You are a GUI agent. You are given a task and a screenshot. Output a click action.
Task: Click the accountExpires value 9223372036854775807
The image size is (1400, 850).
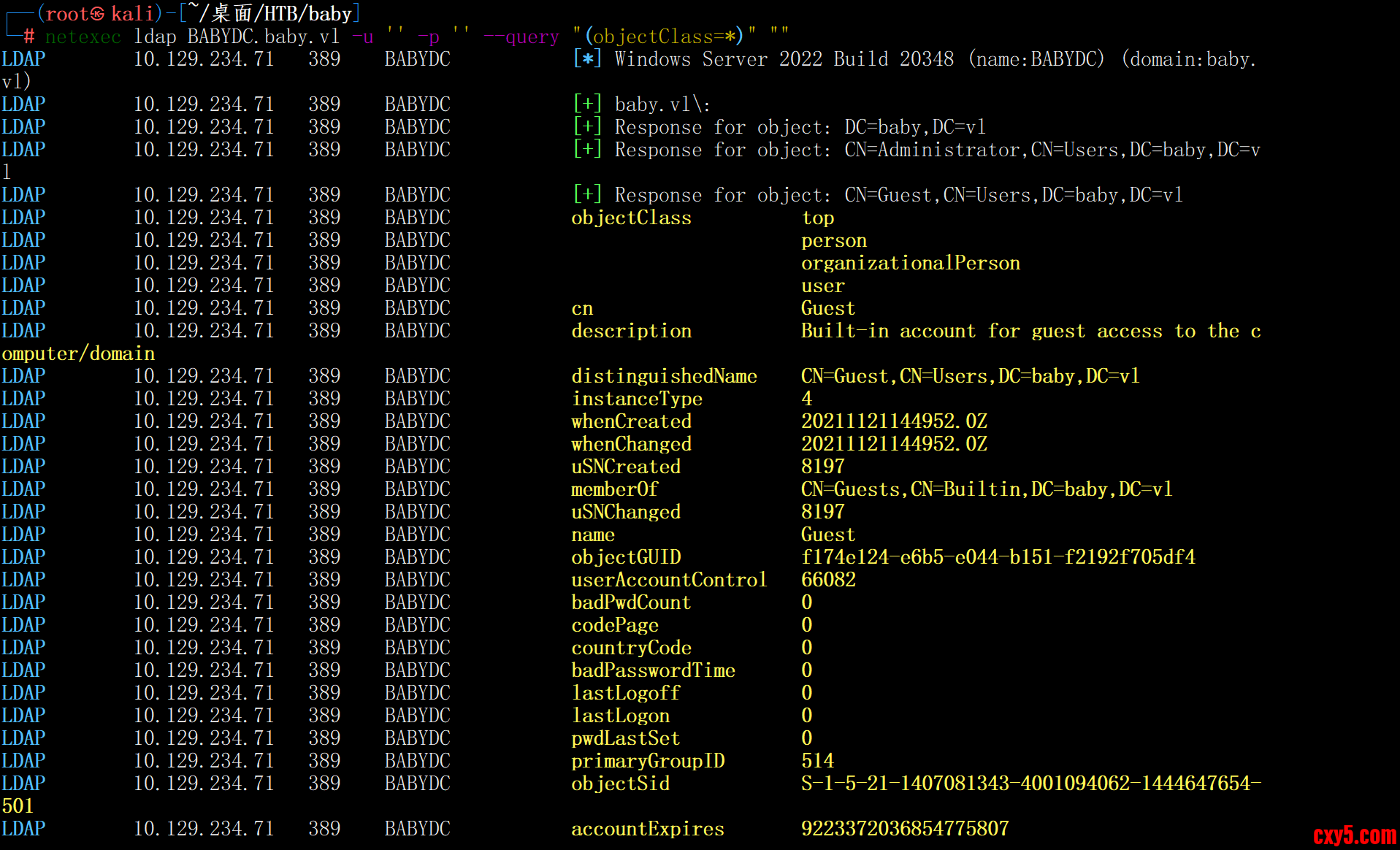click(904, 829)
